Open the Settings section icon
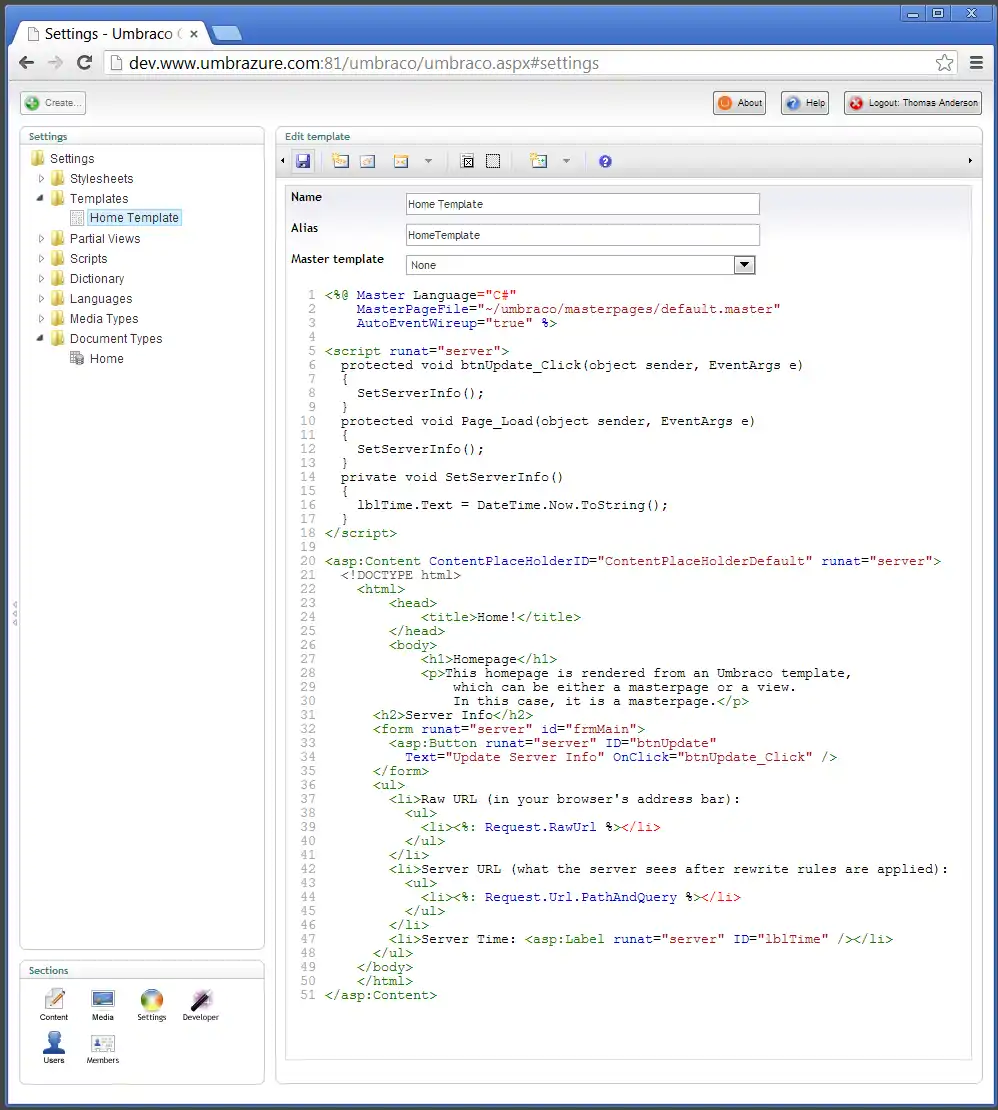This screenshot has width=998, height=1110. [151, 1005]
